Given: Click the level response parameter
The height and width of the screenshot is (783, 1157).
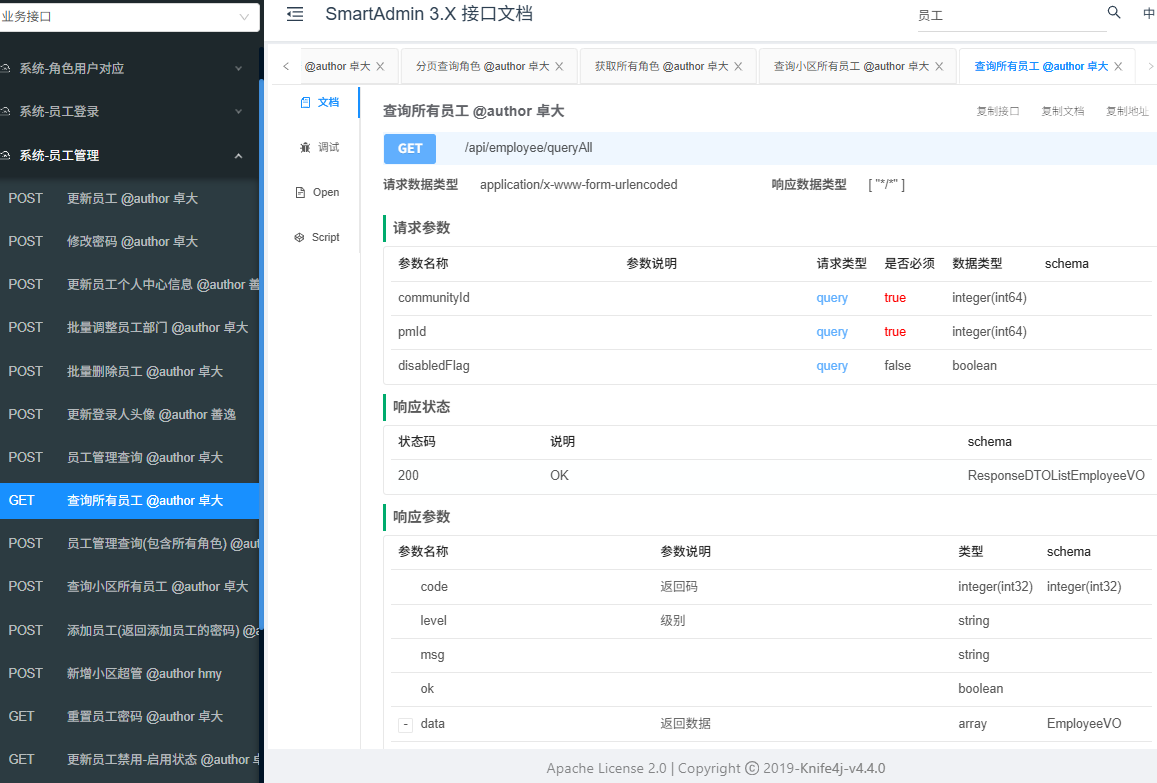Looking at the screenshot, I should [433, 621].
